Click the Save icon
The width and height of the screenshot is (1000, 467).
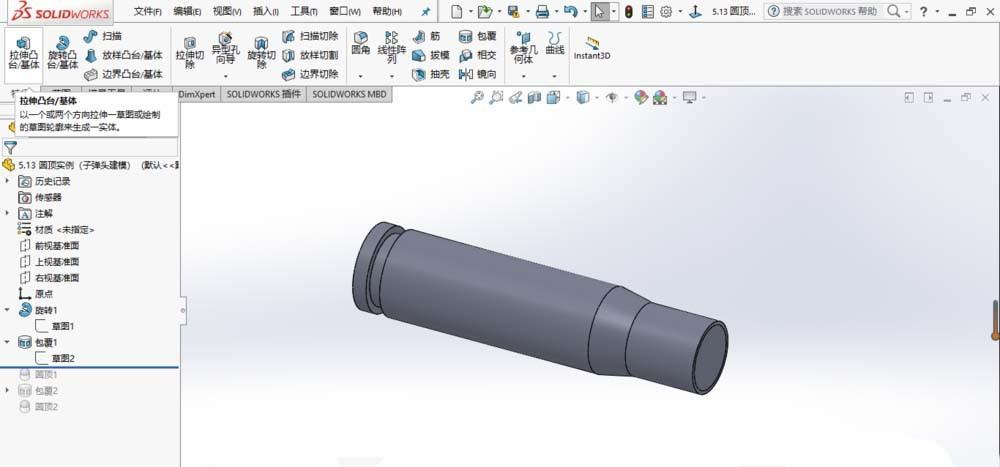513,11
